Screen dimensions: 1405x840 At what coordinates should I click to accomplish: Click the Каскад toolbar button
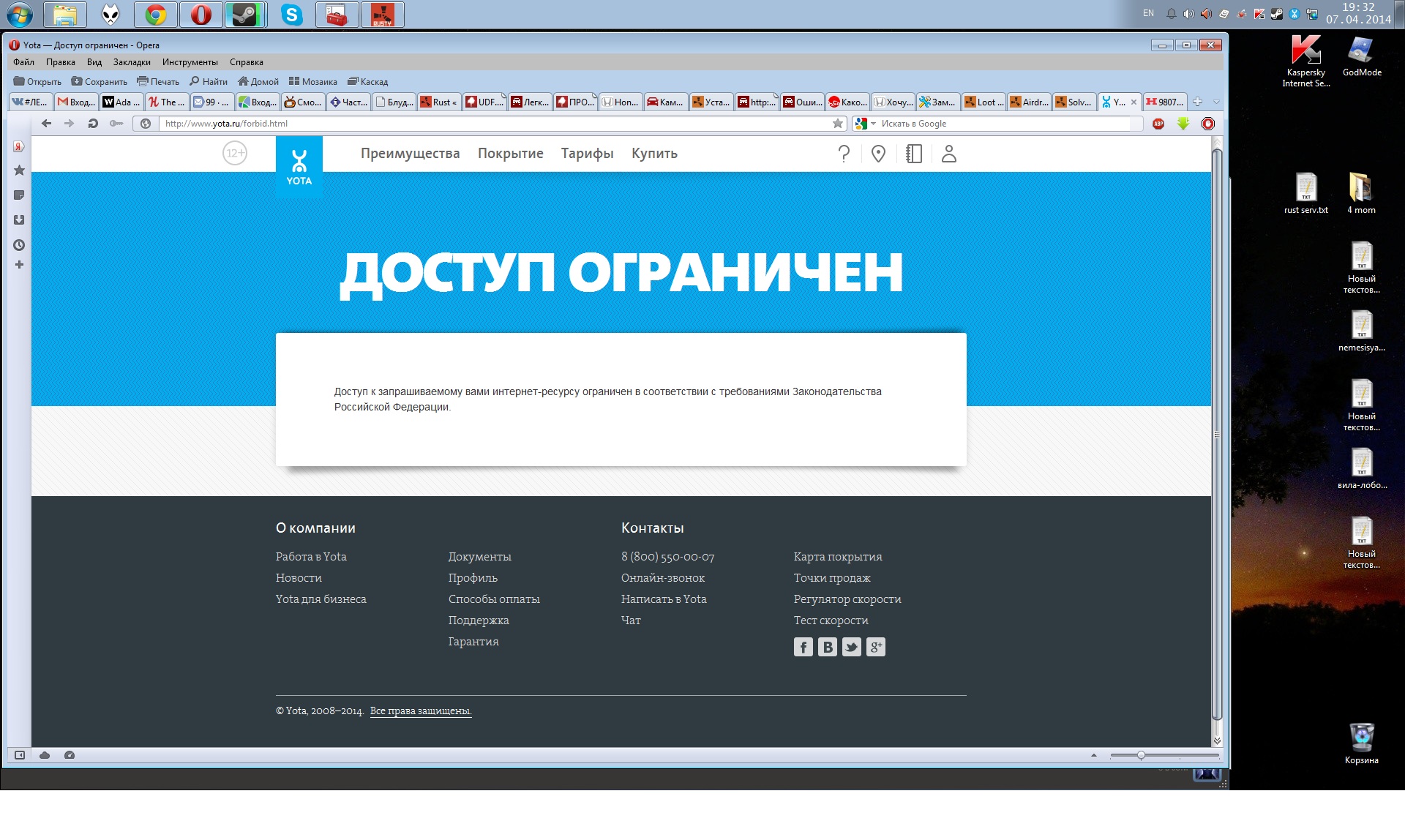point(367,81)
